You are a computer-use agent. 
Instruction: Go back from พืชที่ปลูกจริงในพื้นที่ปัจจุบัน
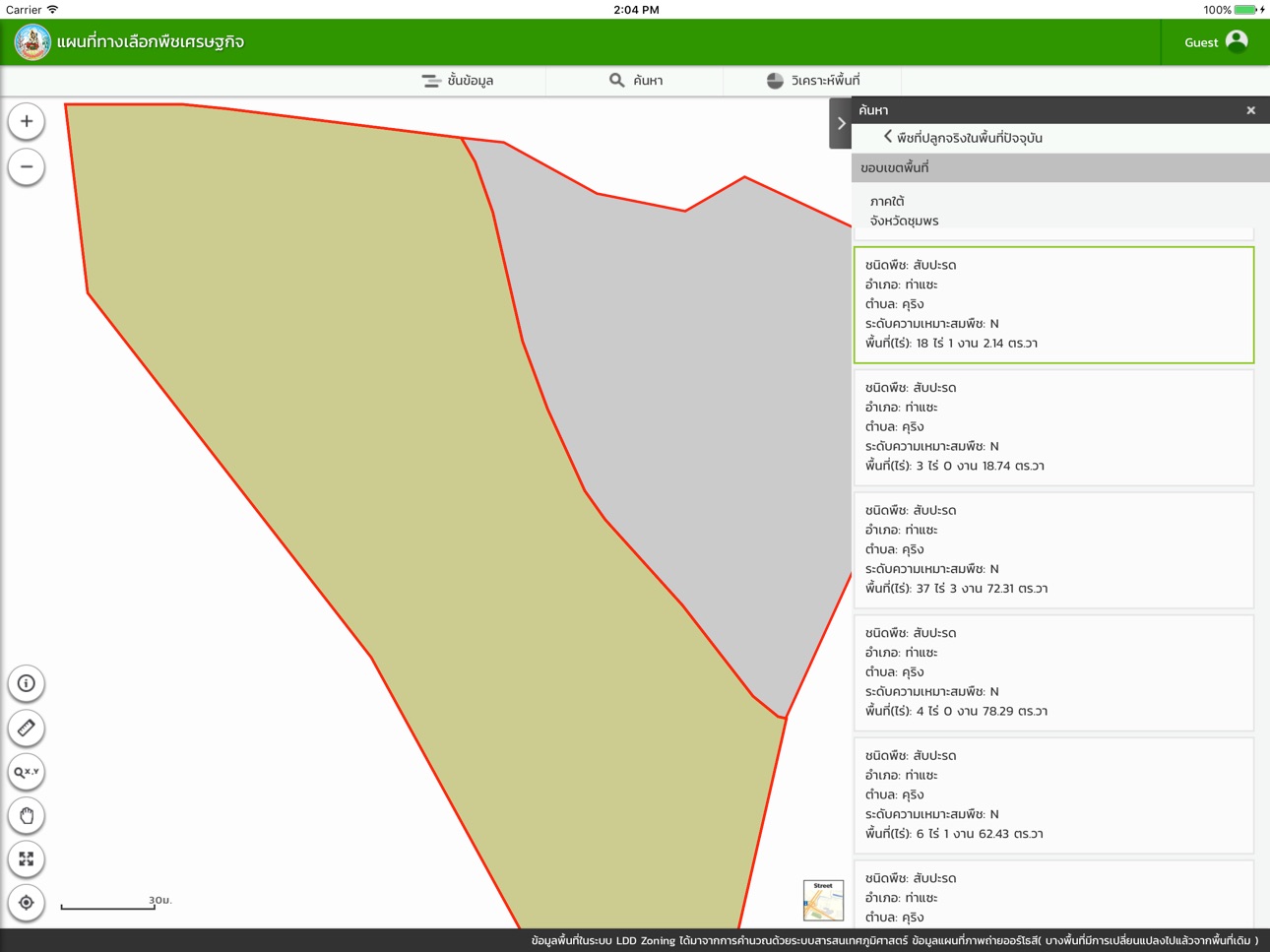[887, 137]
